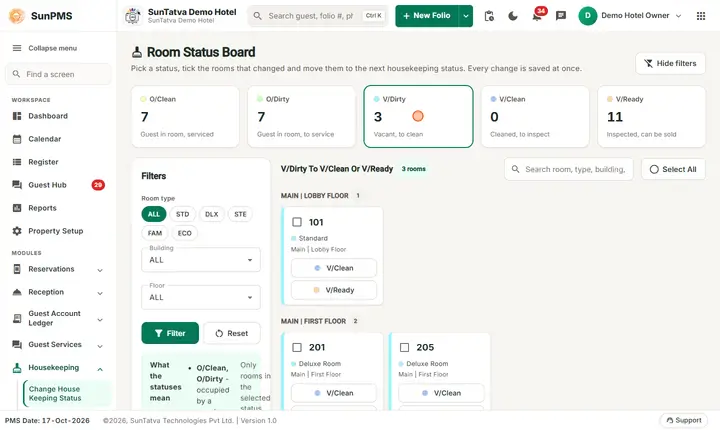This screenshot has width=720, height=430.
Task: Select the O/Dirty status card
Action: pyautogui.click(x=302, y=117)
